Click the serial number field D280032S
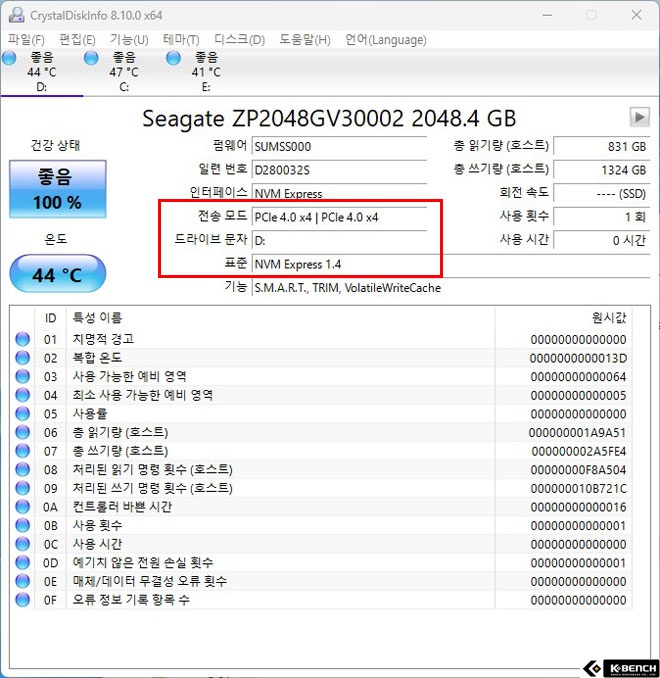Screen dimensions: 660x678 [x=339, y=170]
